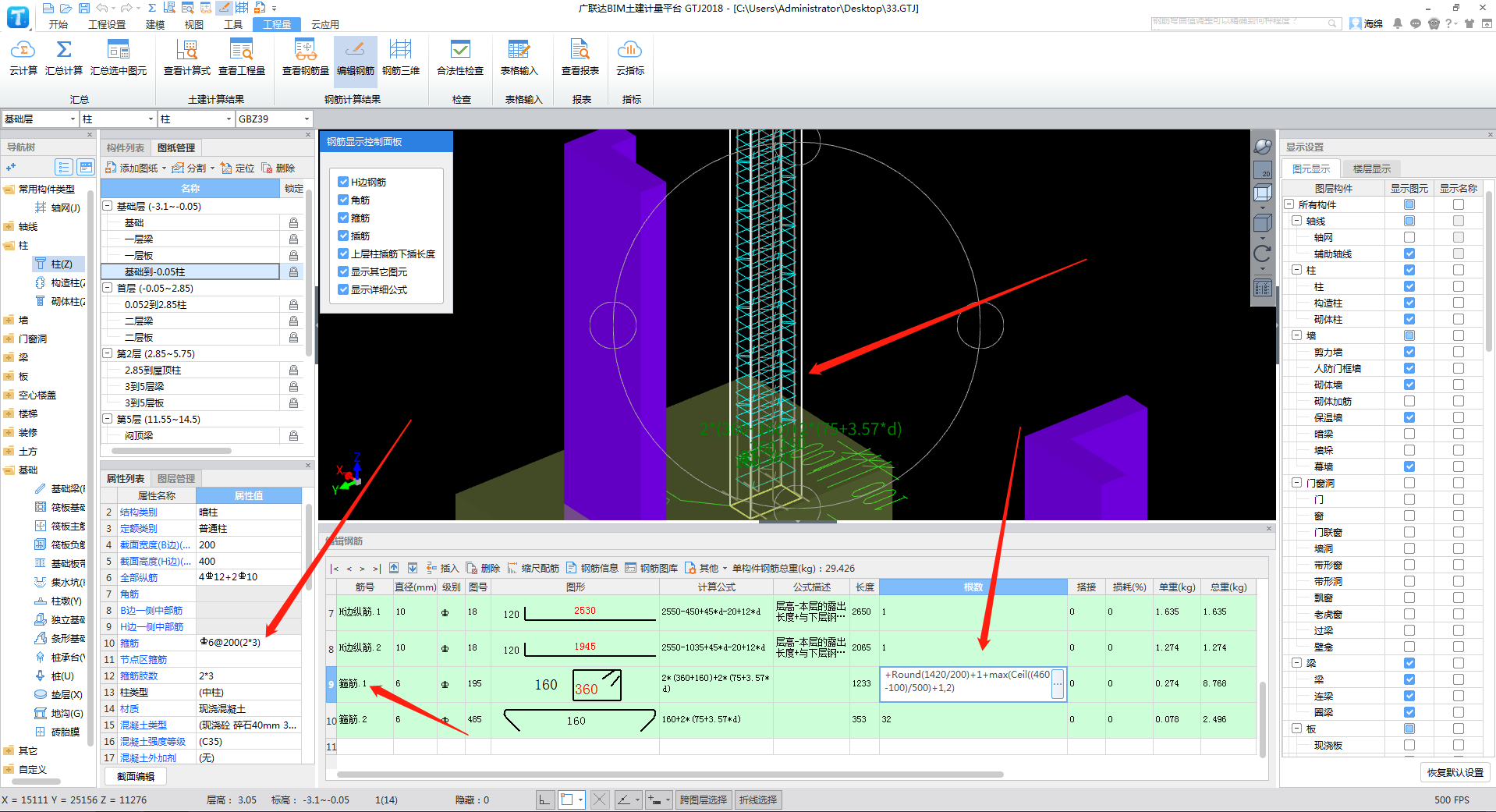Toggle 显示详细公式 checkbox
The width and height of the screenshot is (1496, 812).
[x=343, y=289]
